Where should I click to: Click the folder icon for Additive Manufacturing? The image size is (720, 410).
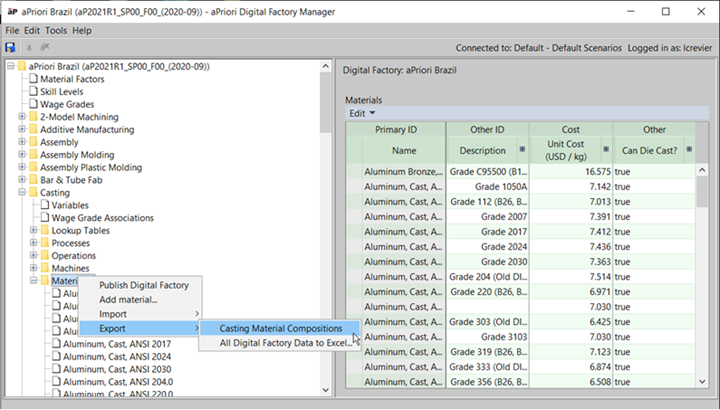33,129
